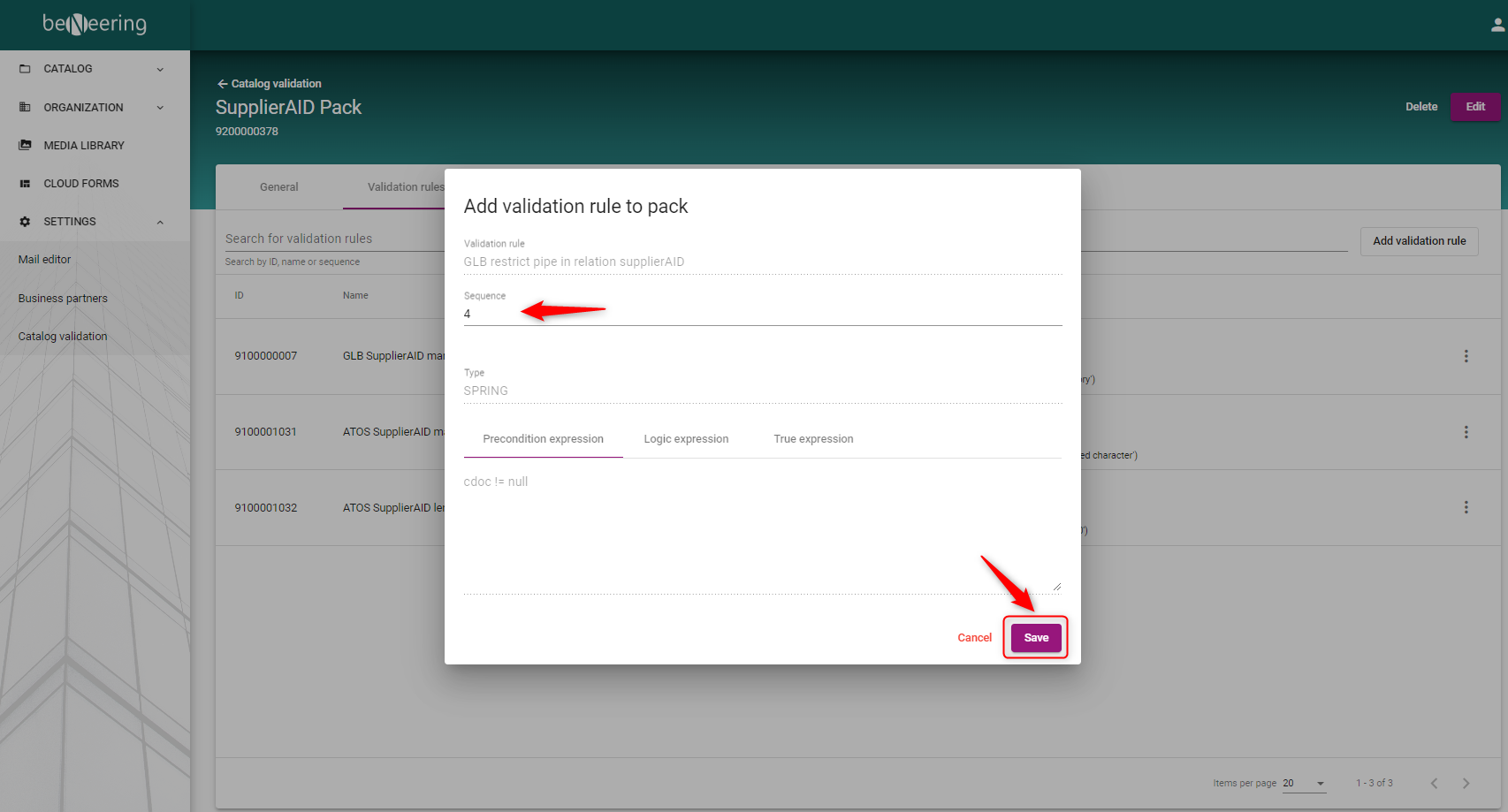This screenshot has width=1508, height=812.
Task: Open three-dot menu for rule 9100000007
Action: [1466, 356]
